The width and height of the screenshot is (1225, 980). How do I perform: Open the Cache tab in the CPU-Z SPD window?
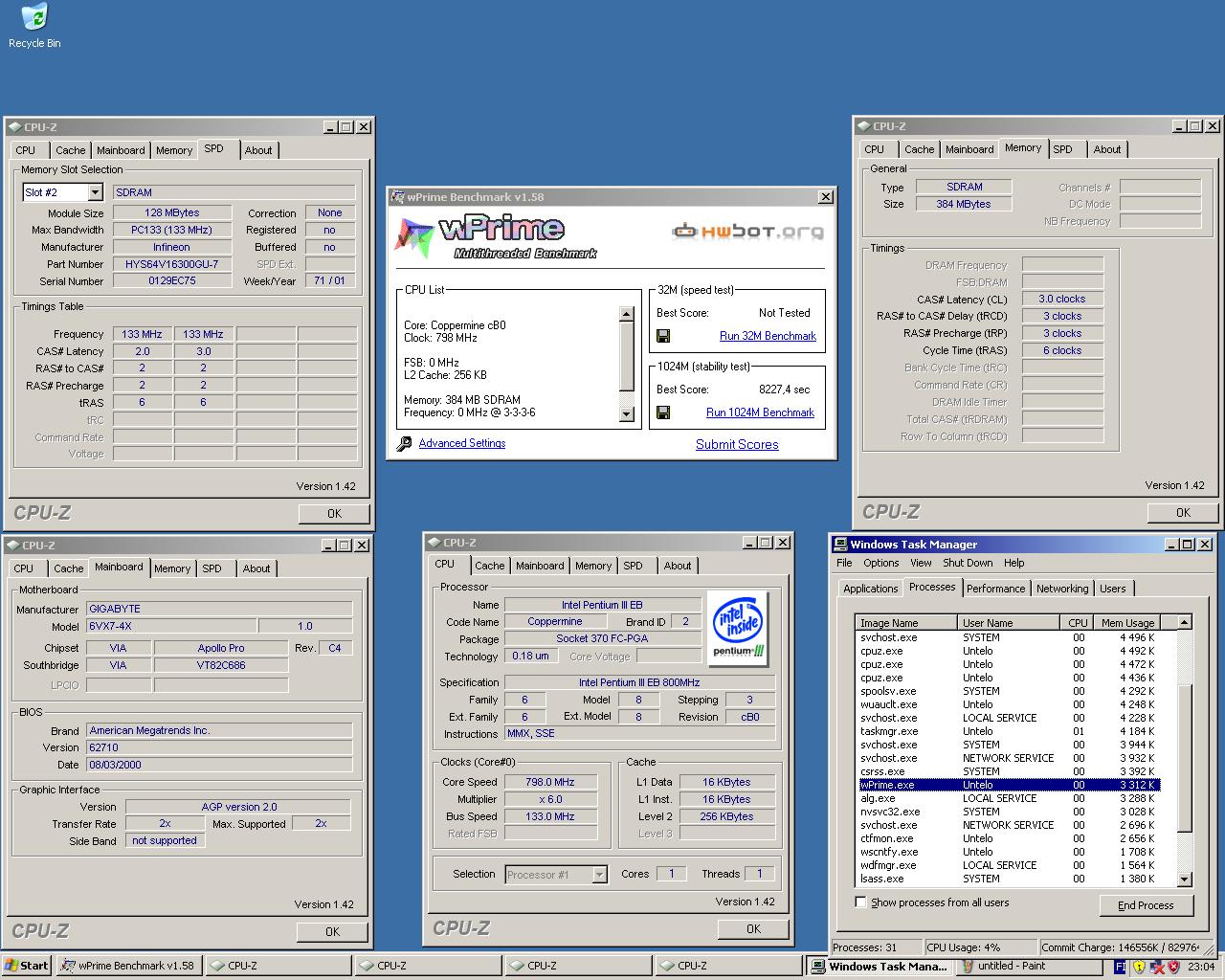click(x=70, y=150)
